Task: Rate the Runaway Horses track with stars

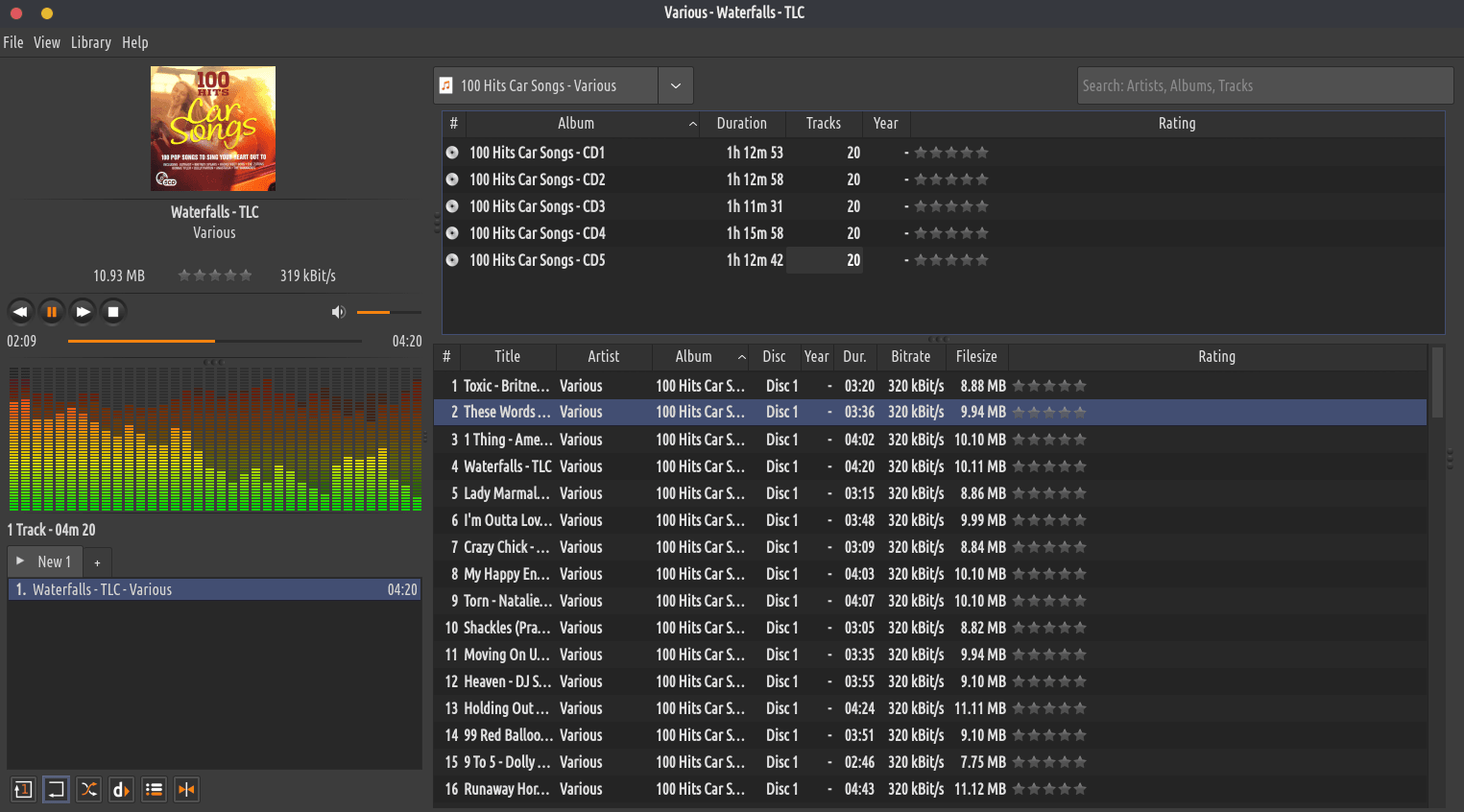Action: [x=1049, y=789]
